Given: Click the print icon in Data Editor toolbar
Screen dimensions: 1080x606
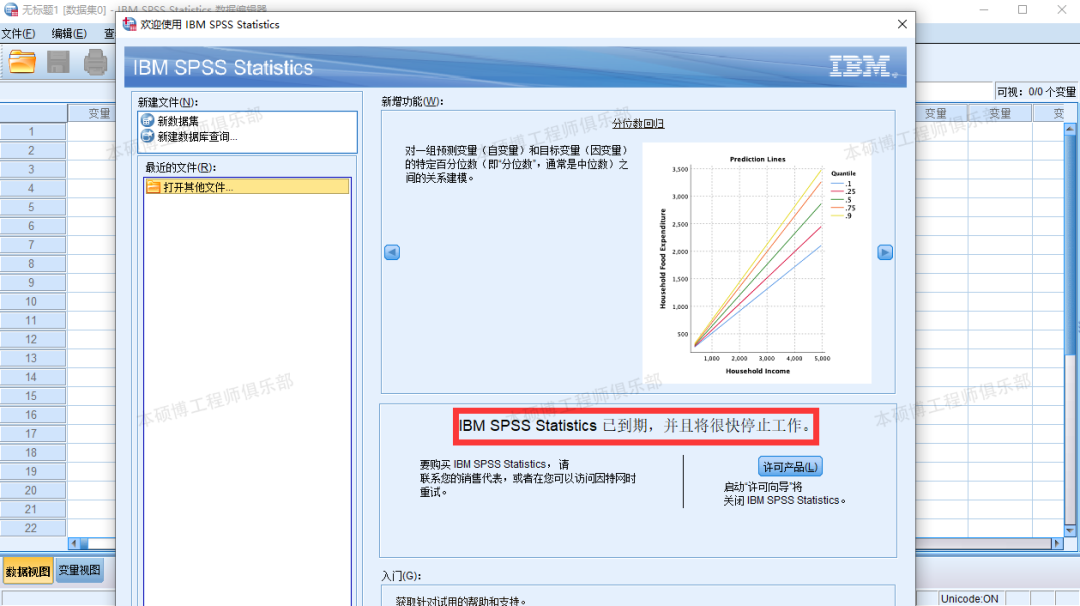Looking at the screenshot, I should tap(95, 63).
